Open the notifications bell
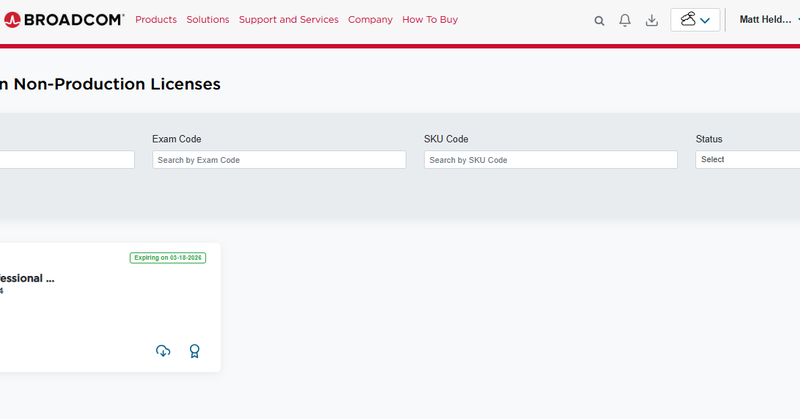 [x=624, y=20]
